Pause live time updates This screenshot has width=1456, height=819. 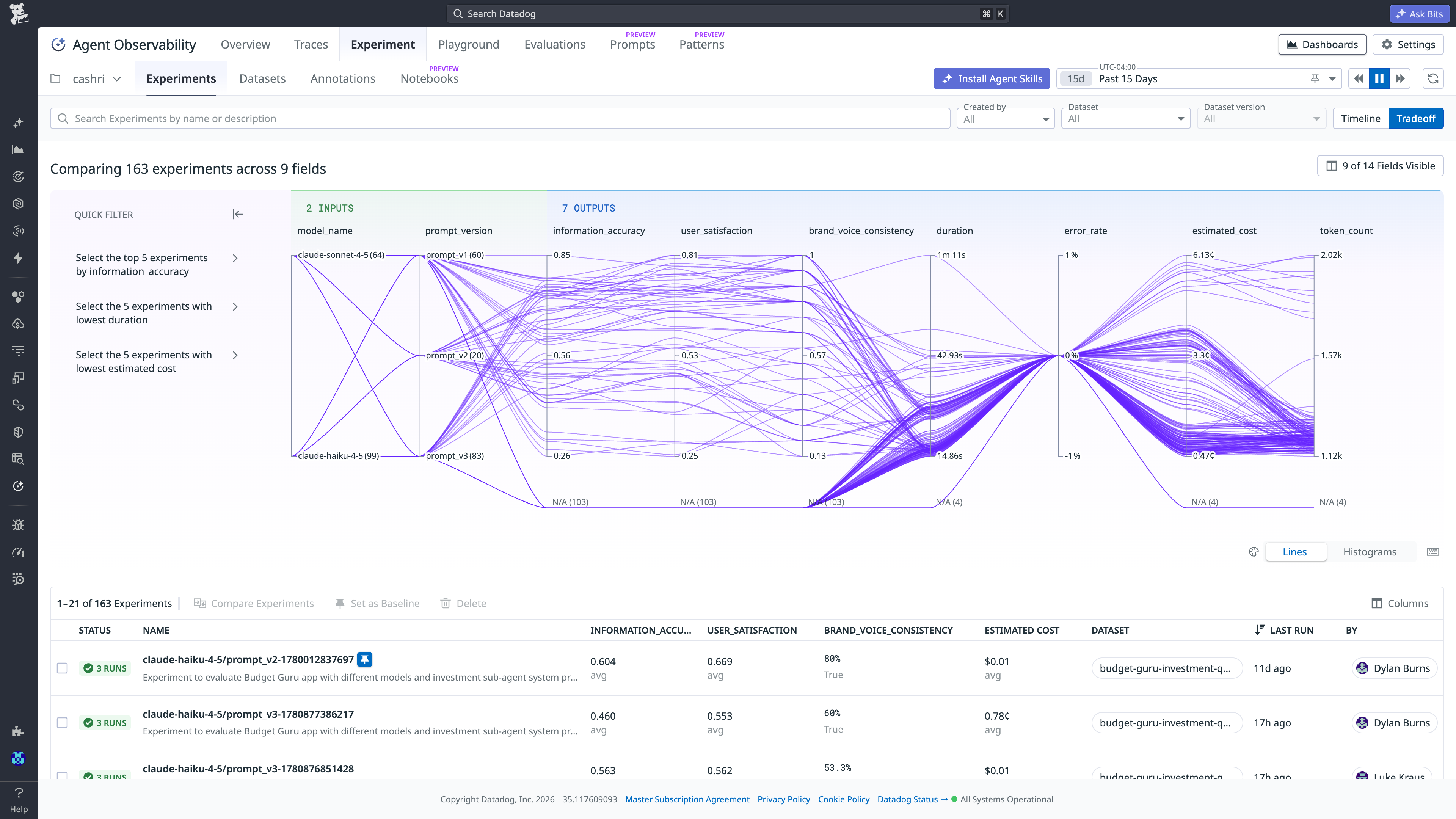[1379, 78]
